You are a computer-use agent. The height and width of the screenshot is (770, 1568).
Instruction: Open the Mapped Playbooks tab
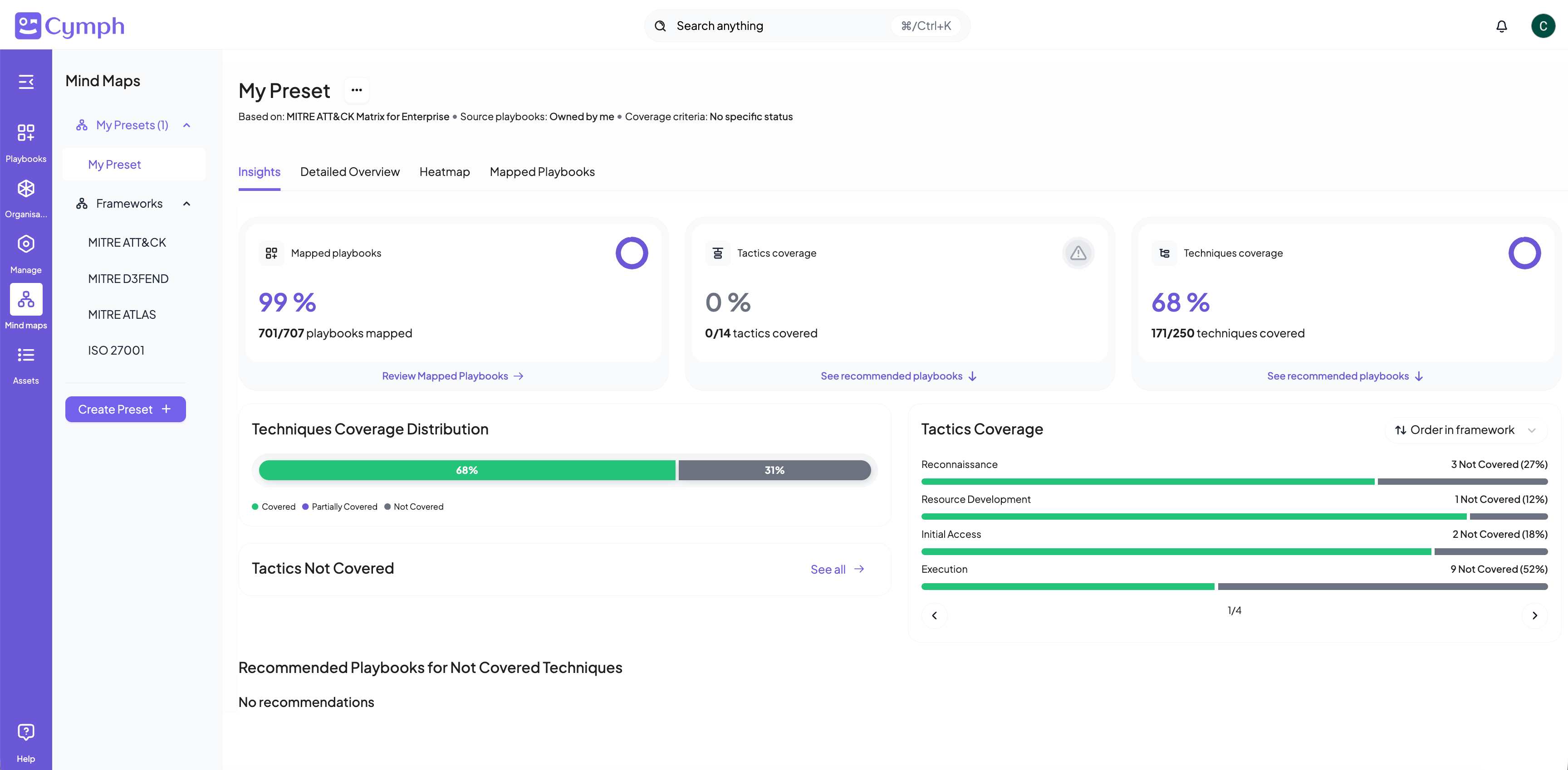pos(542,171)
